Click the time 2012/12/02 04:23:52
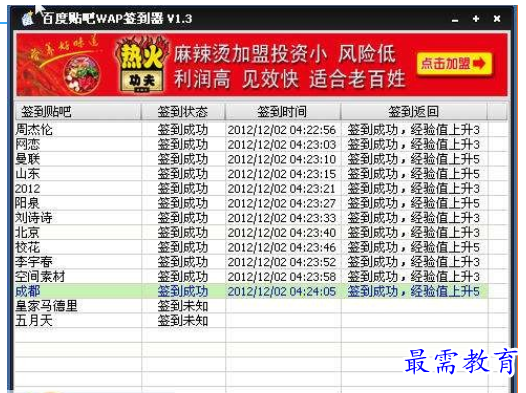Viewport: 526px width, 393px height. tap(282, 262)
